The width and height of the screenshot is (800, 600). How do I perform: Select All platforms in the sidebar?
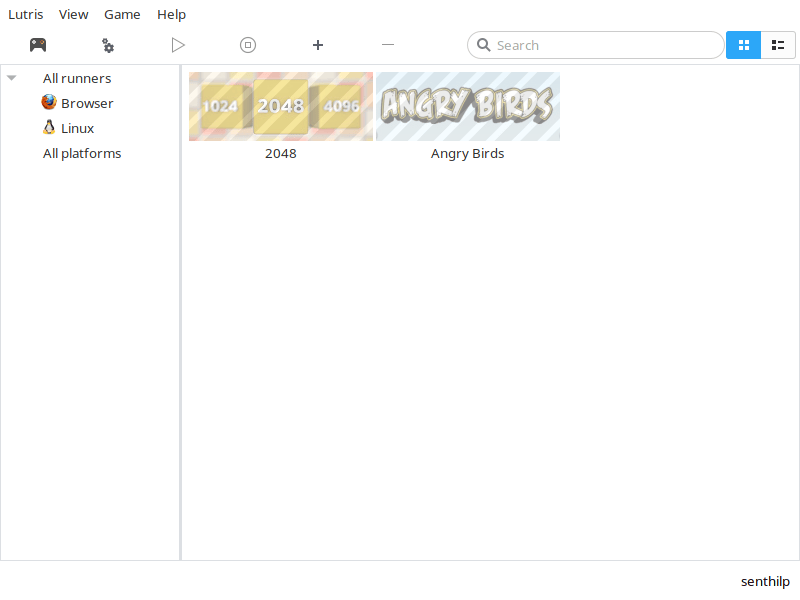click(82, 153)
